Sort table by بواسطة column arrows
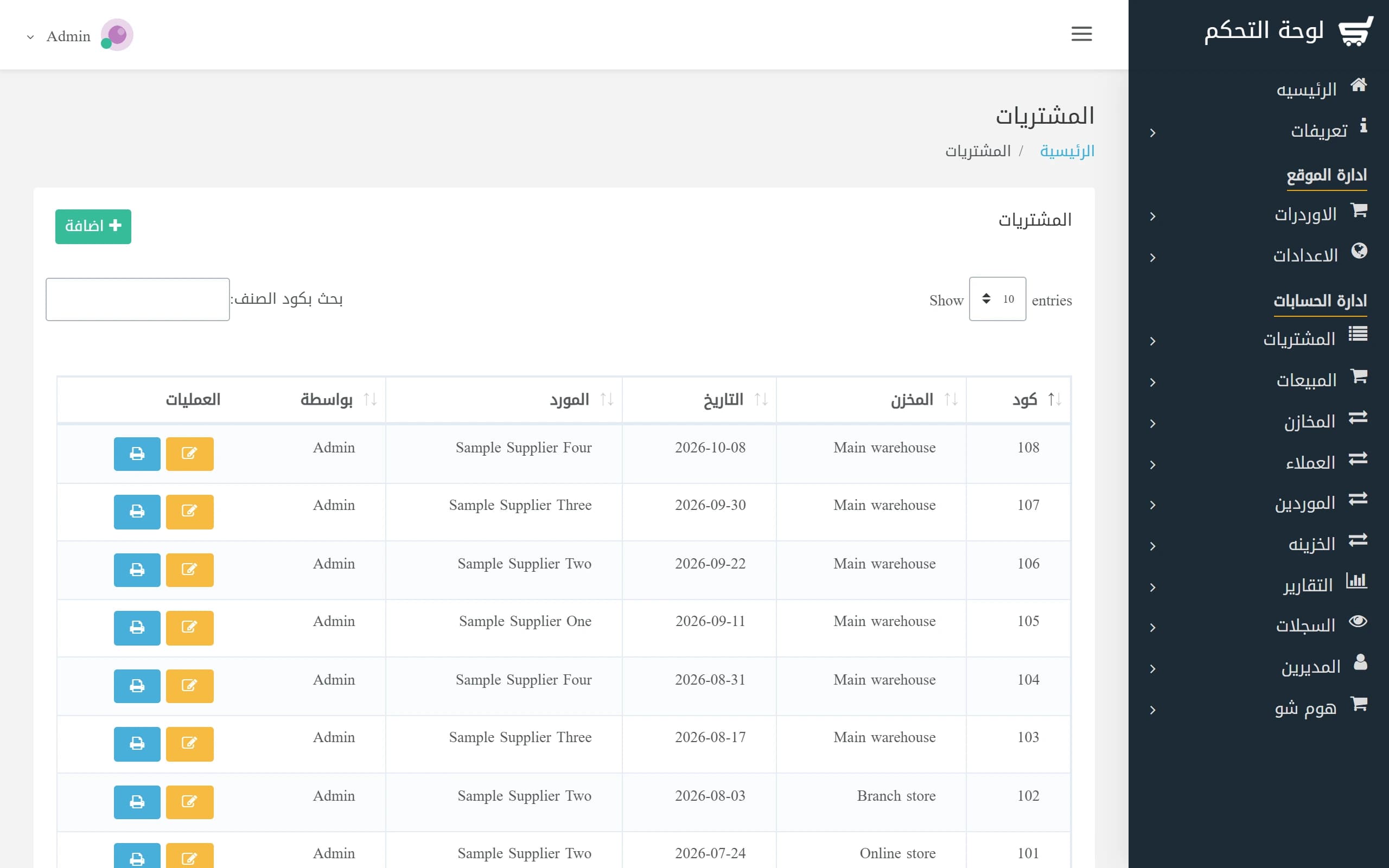This screenshot has width=1389, height=868. 370,400
